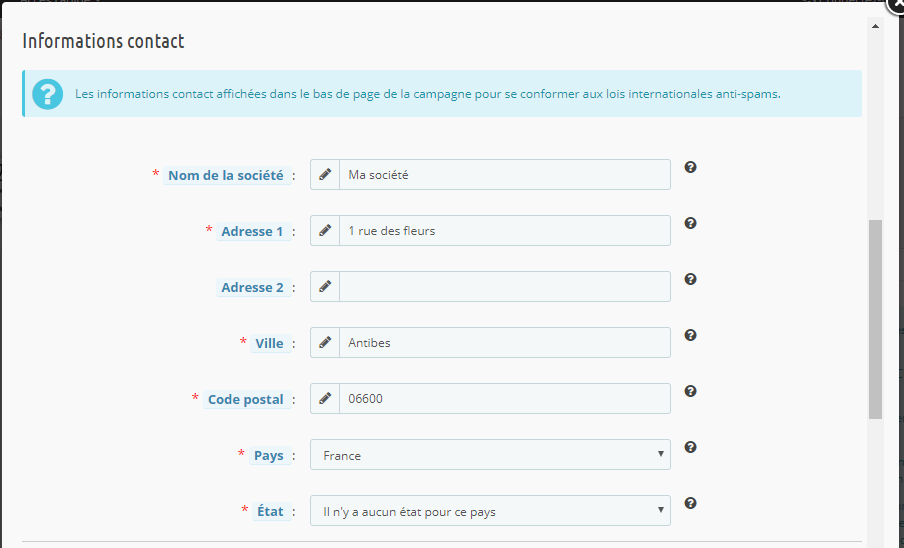904x548 pixels.
Task: Click the scrollbar up arrow
Action: coord(875,26)
